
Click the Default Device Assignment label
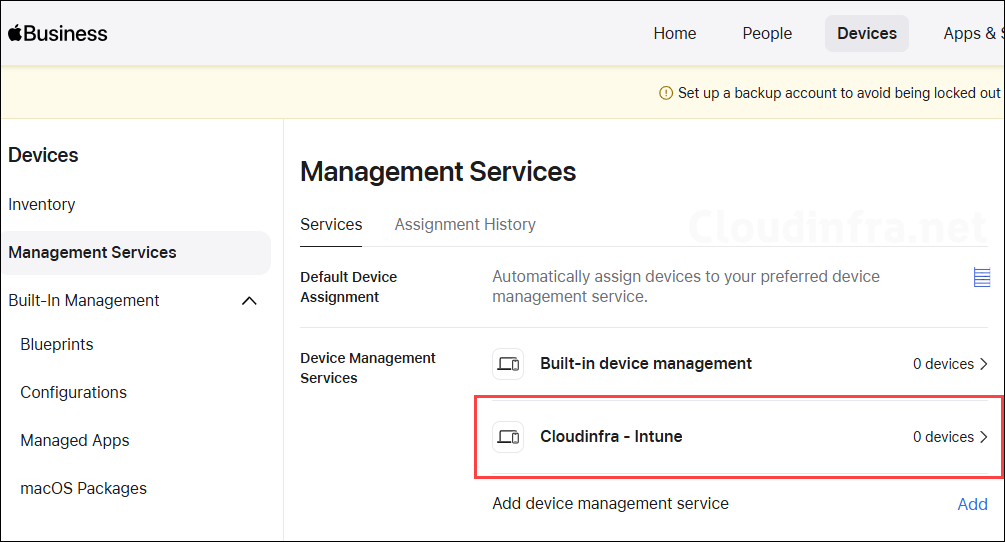349,287
